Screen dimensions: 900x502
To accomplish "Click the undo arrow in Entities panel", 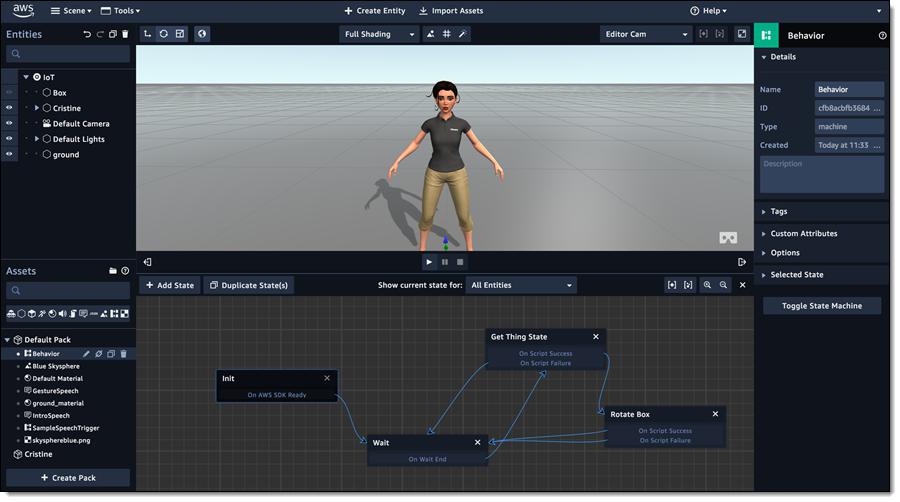I will click(87, 34).
